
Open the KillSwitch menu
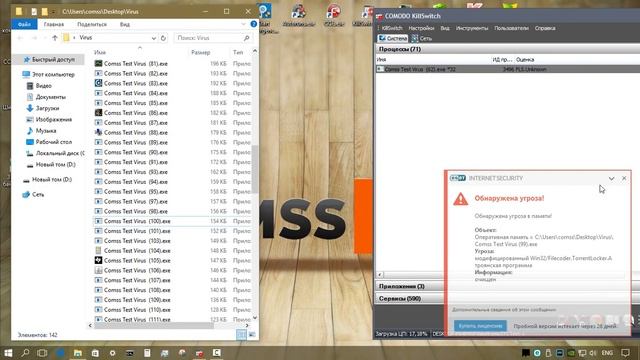click(392, 28)
